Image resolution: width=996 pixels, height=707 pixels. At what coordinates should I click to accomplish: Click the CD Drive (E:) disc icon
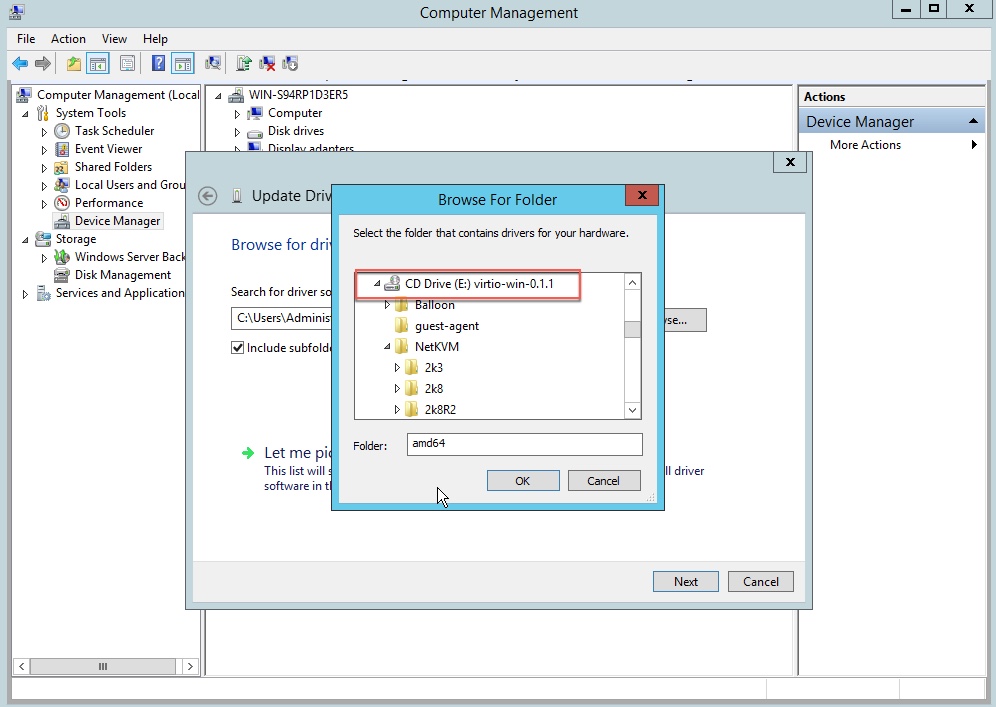pyautogui.click(x=393, y=283)
